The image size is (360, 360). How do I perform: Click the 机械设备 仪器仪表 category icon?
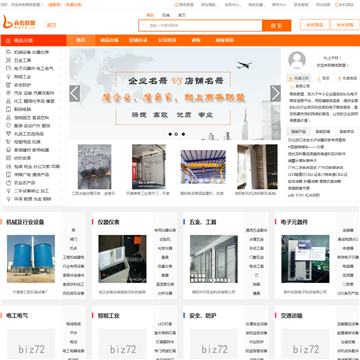point(9,52)
